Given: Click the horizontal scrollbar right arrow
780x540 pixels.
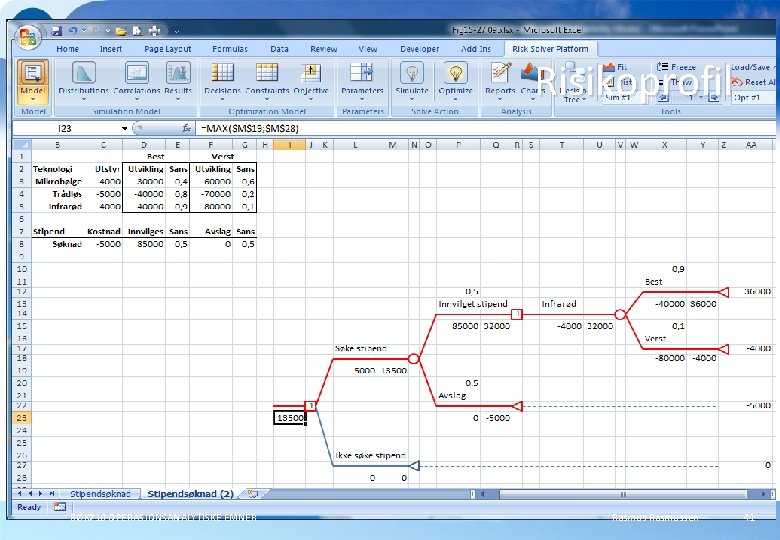Looking at the screenshot, I should tap(763, 494).
